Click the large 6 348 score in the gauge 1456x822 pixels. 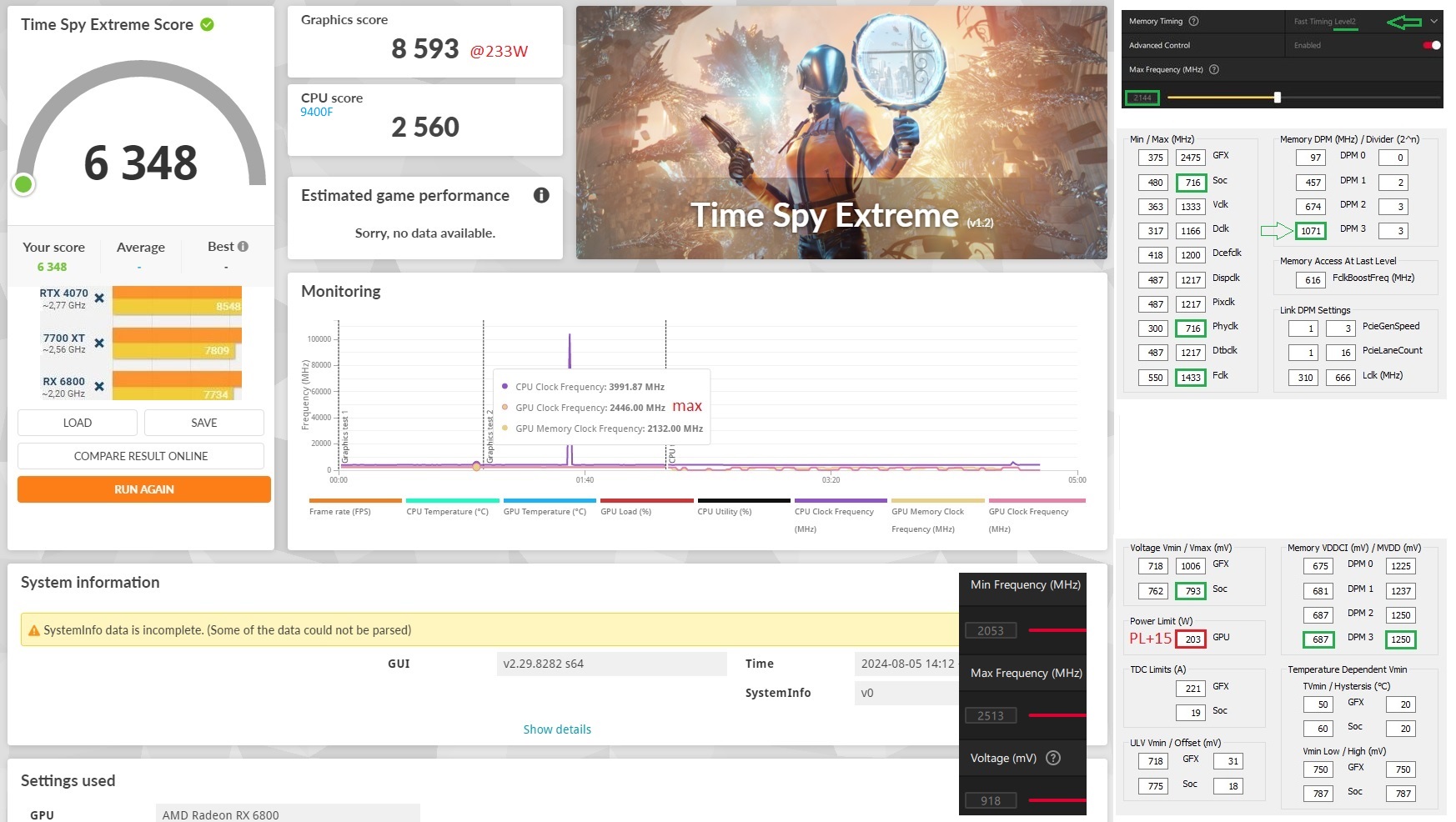[x=141, y=163]
